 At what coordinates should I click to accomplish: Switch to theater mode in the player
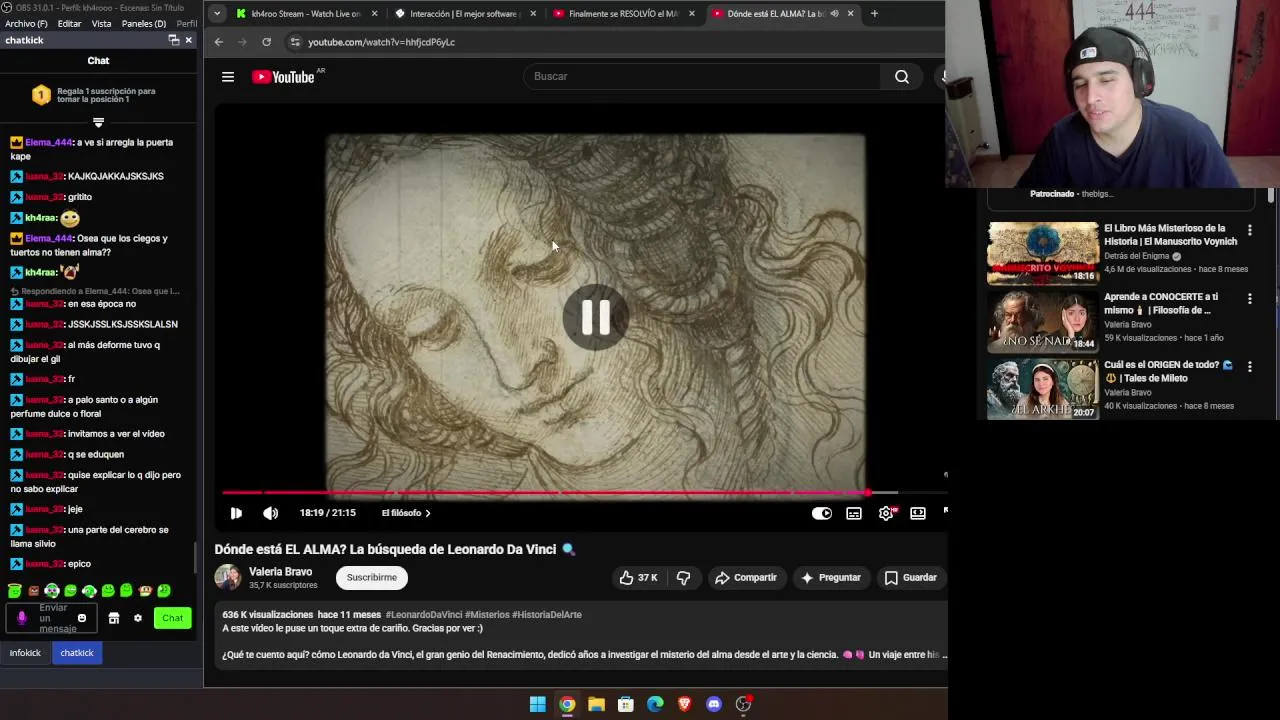click(x=918, y=513)
